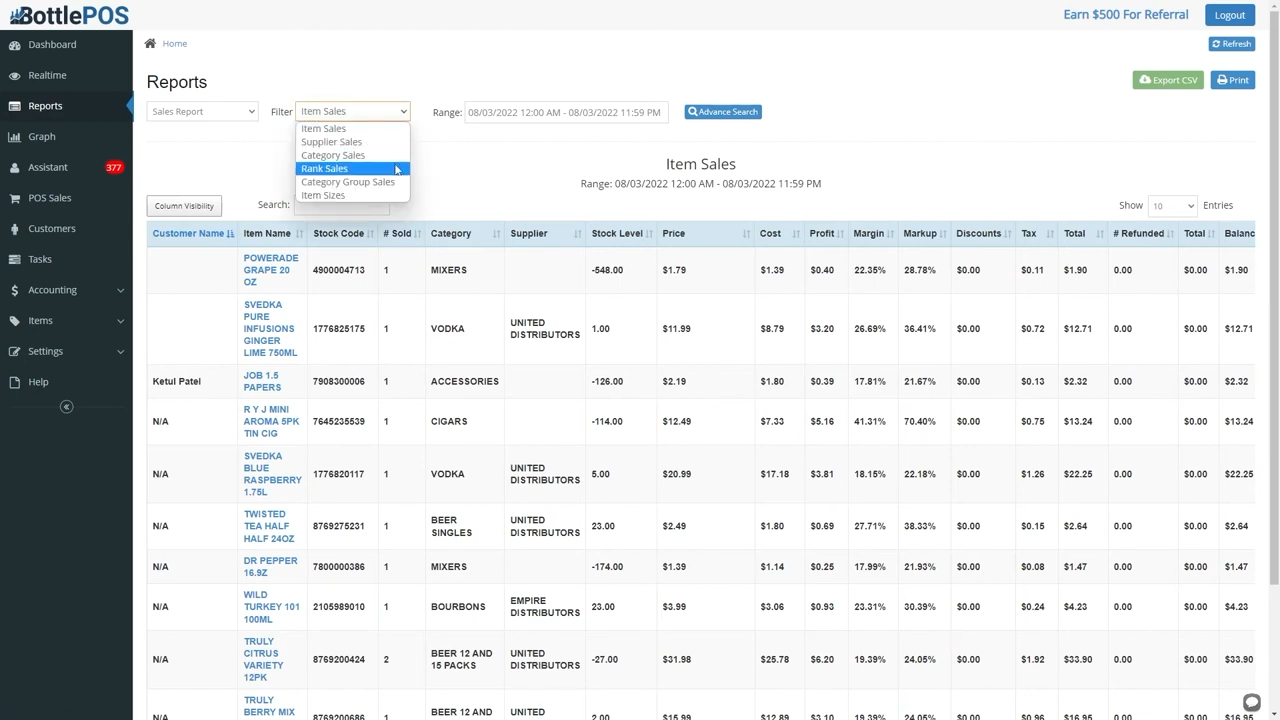Open the Sales Report dropdown
The image size is (1280, 720).
(202, 112)
